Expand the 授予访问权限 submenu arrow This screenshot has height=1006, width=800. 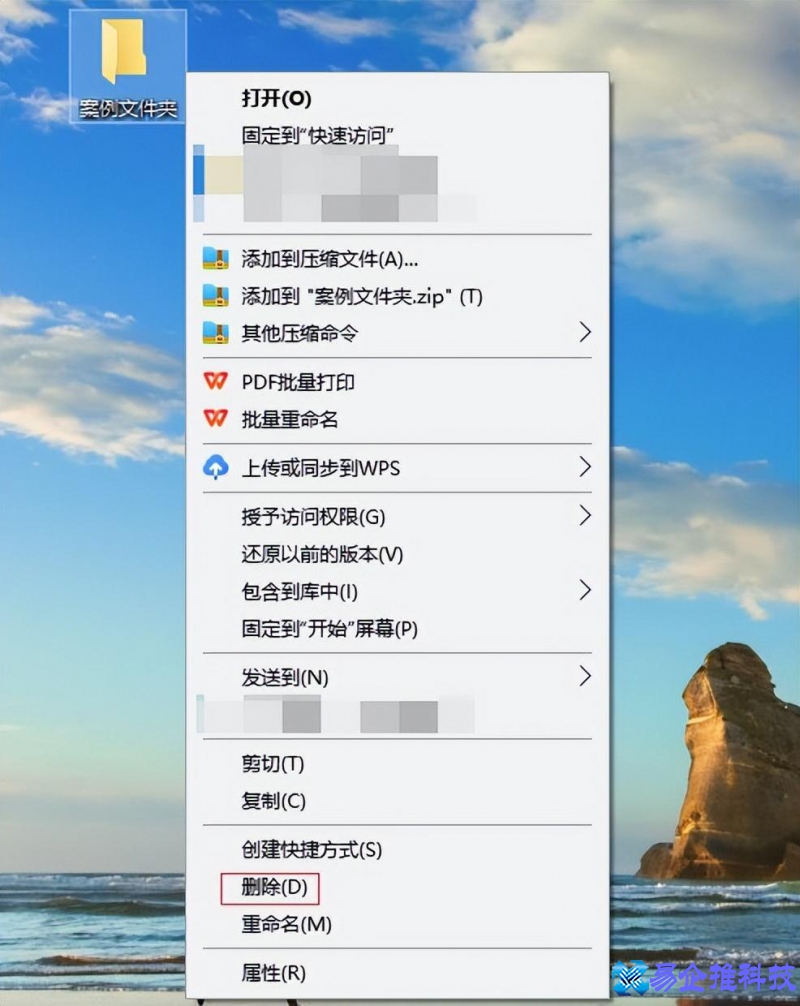tap(586, 517)
